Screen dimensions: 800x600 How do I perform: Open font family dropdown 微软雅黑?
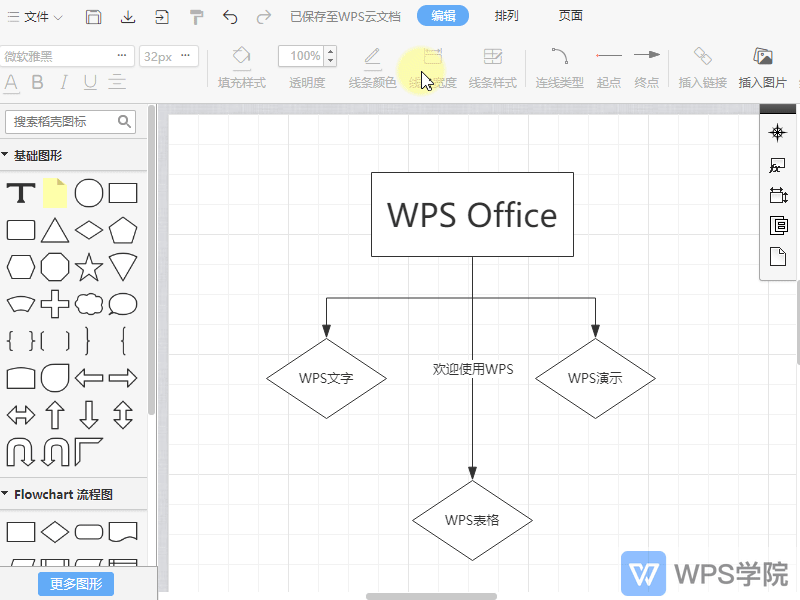click(67, 56)
